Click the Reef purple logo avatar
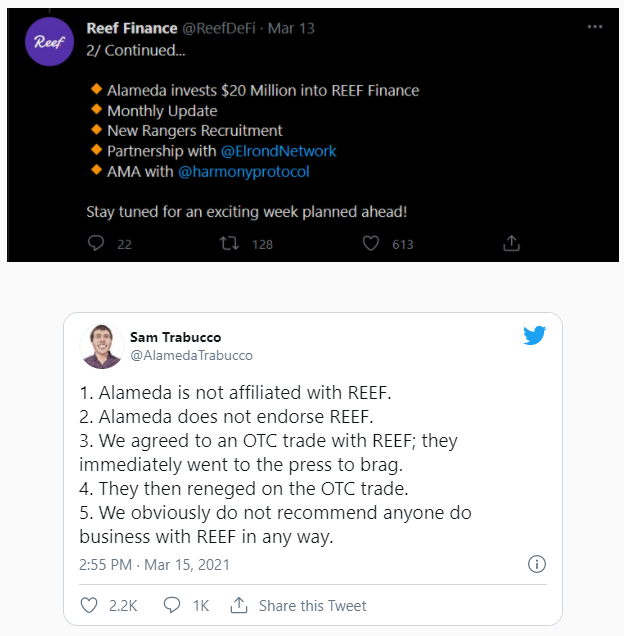624x636 pixels. (45, 44)
